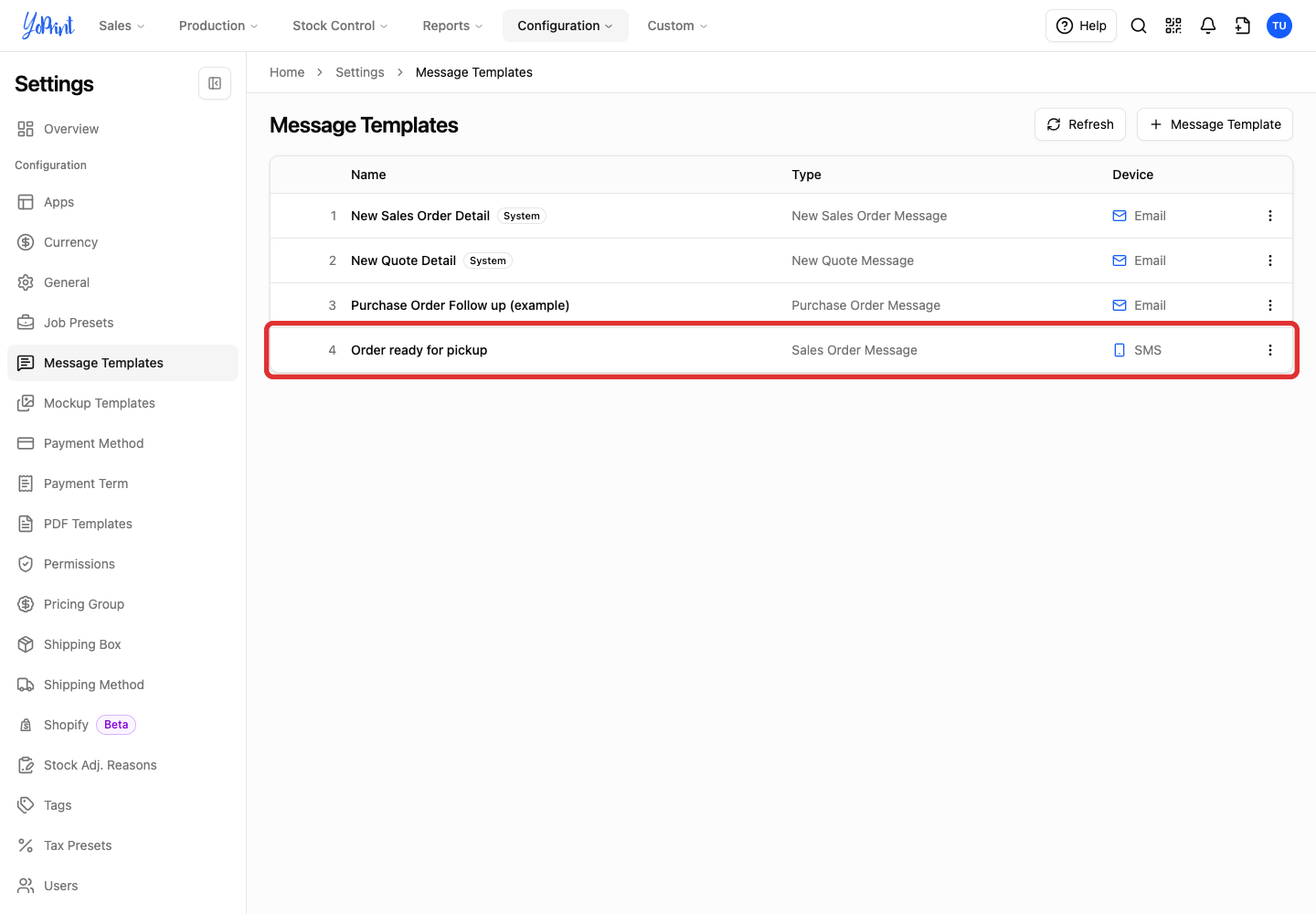Open Users settings
This screenshot has height=914, width=1316.
point(122,886)
